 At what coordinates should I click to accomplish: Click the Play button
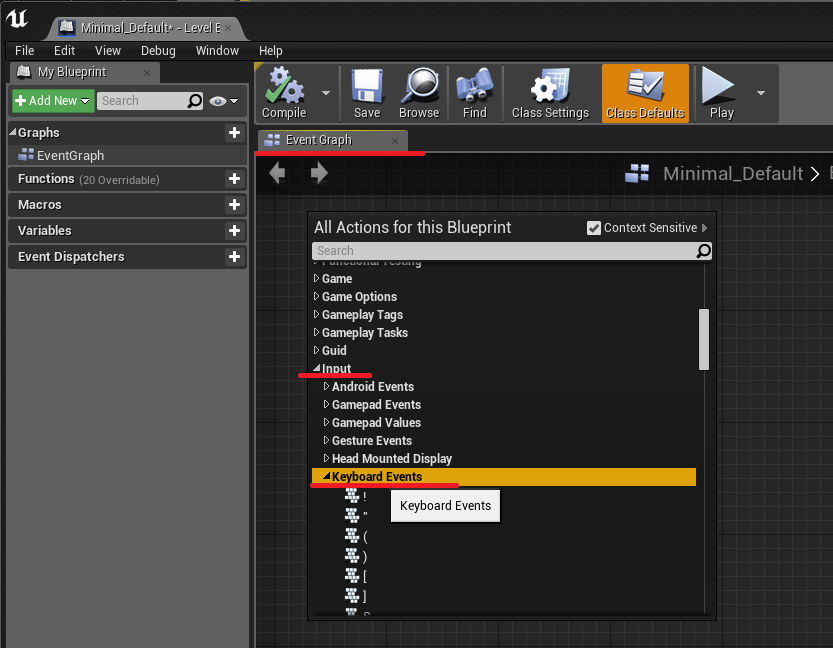pos(721,93)
